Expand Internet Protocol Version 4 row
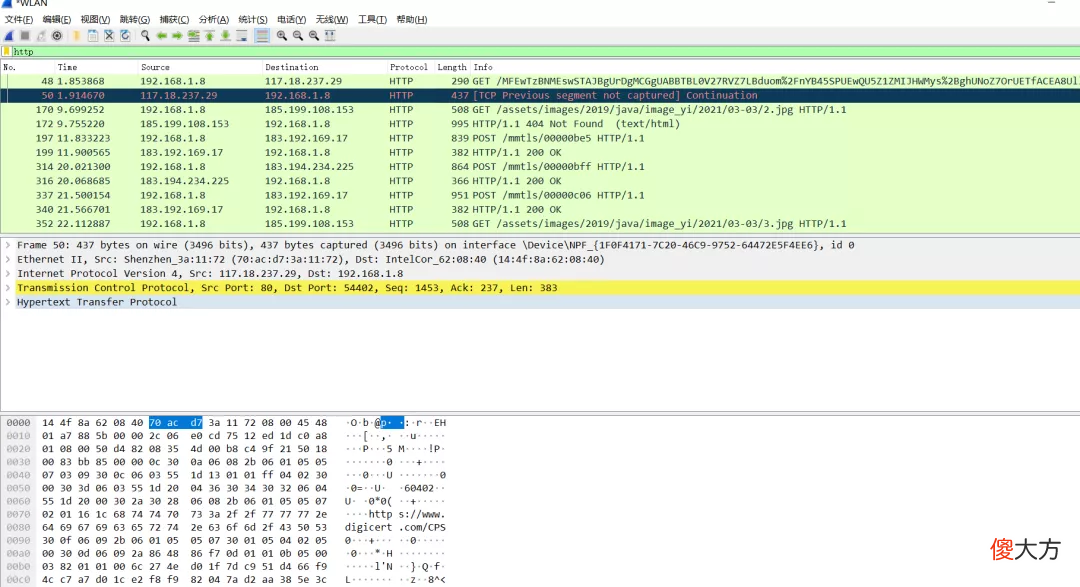Viewport: 1080px width, 587px height. pyautogui.click(x=8, y=274)
